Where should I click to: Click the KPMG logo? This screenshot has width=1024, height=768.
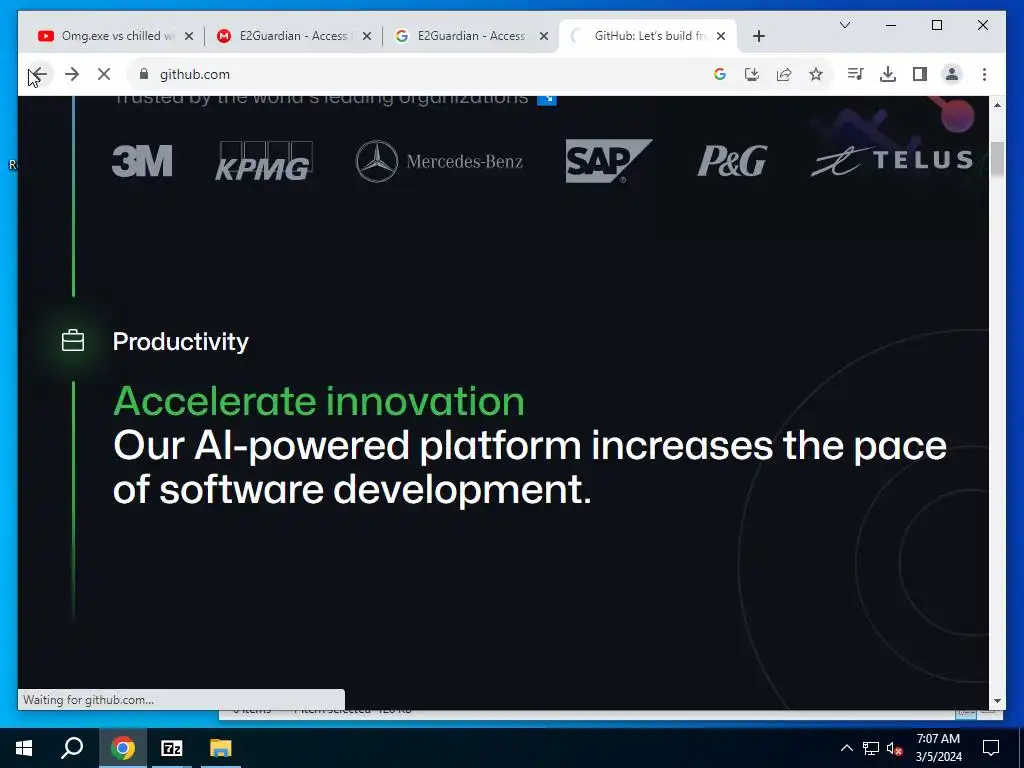pyautogui.click(x=264, y=161)
